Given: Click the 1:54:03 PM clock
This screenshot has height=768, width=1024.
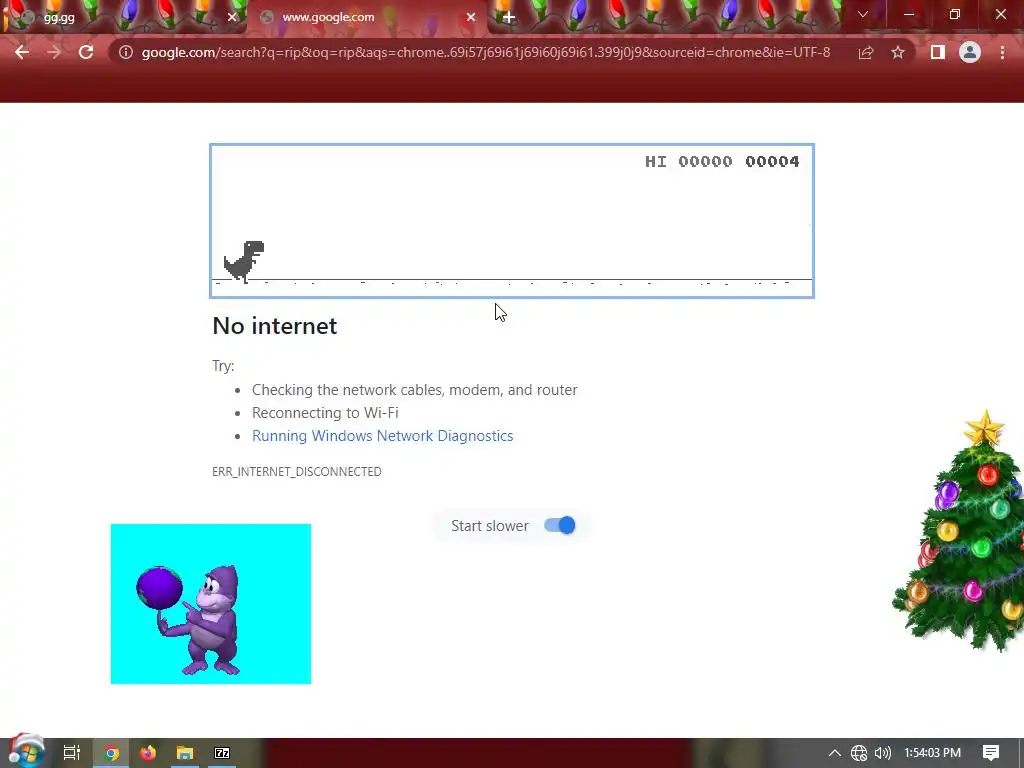Looking at the screenshot, I should click(933, 753).
